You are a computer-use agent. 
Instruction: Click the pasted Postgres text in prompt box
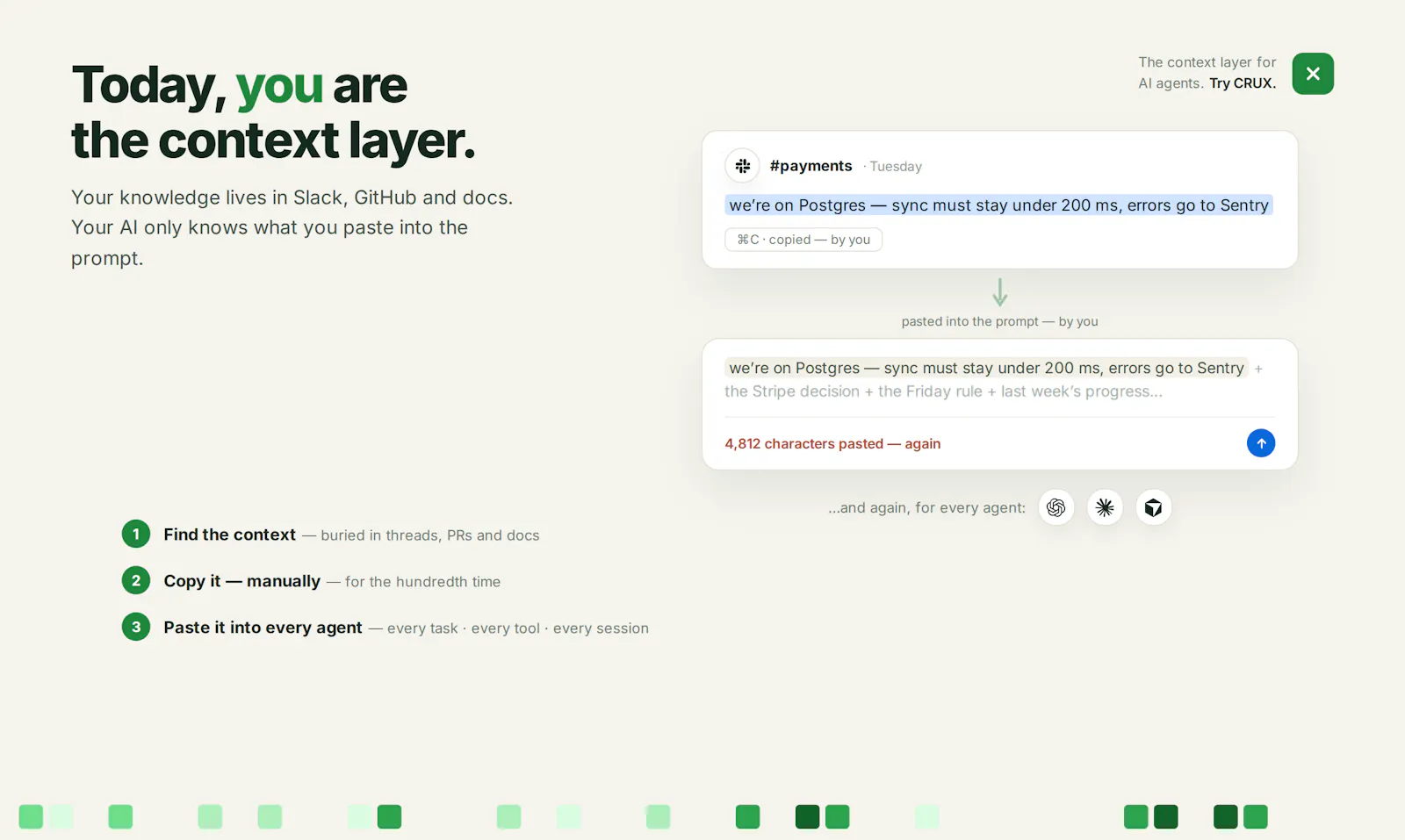(x=986, y=368)
